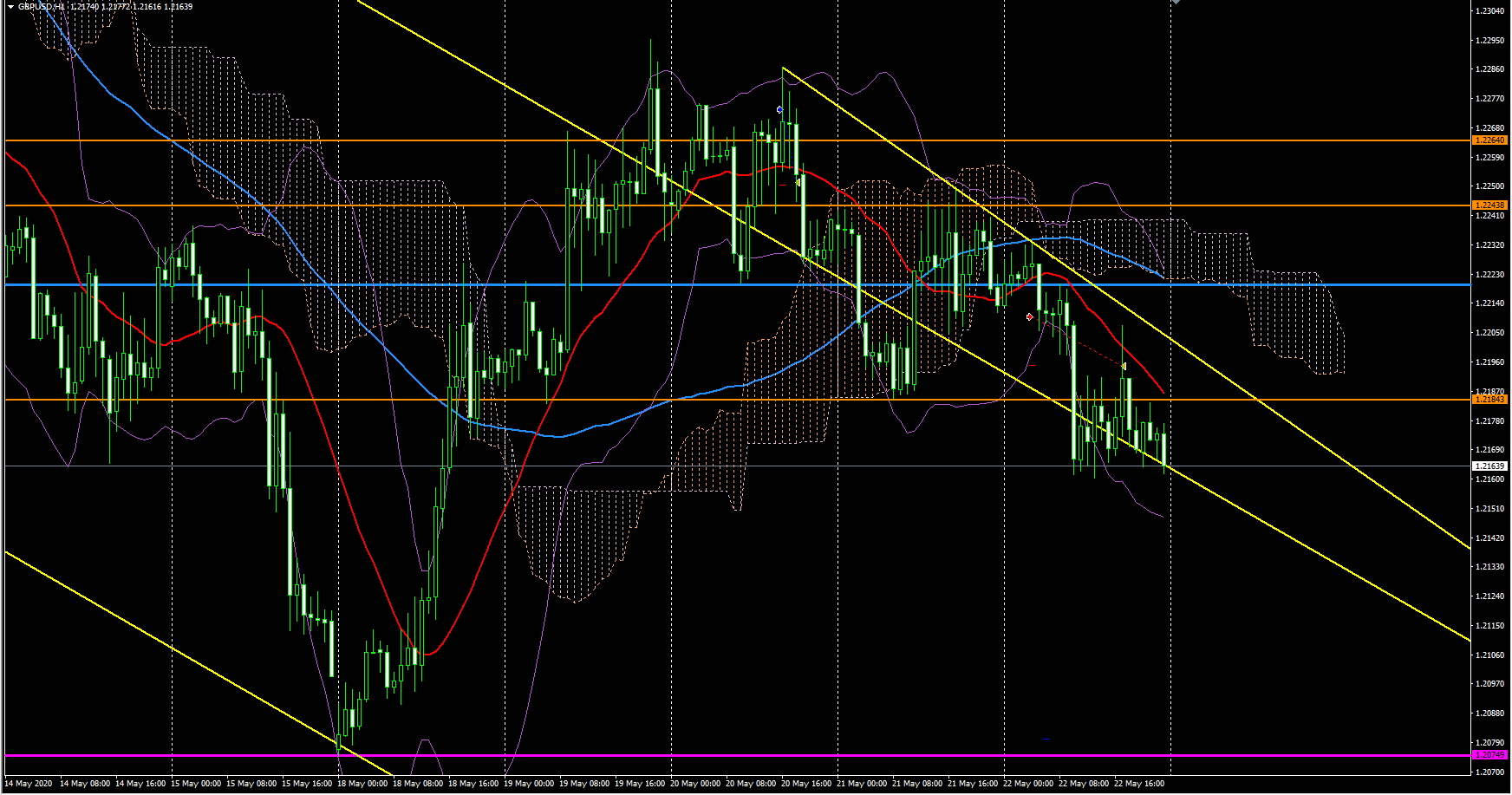This screenshot has height=795, width=1512.
Task: Click the 20 May 00:00 time axis label
Action: tap(695, 784)
